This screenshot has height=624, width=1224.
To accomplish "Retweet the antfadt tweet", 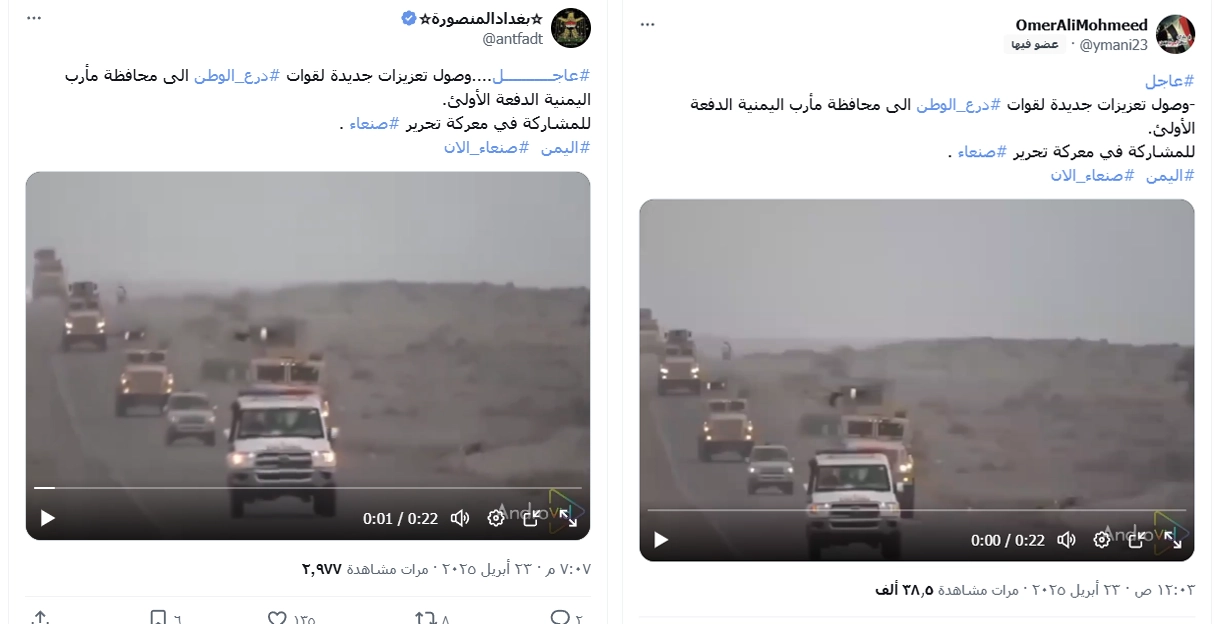I will tap(424, 618).
